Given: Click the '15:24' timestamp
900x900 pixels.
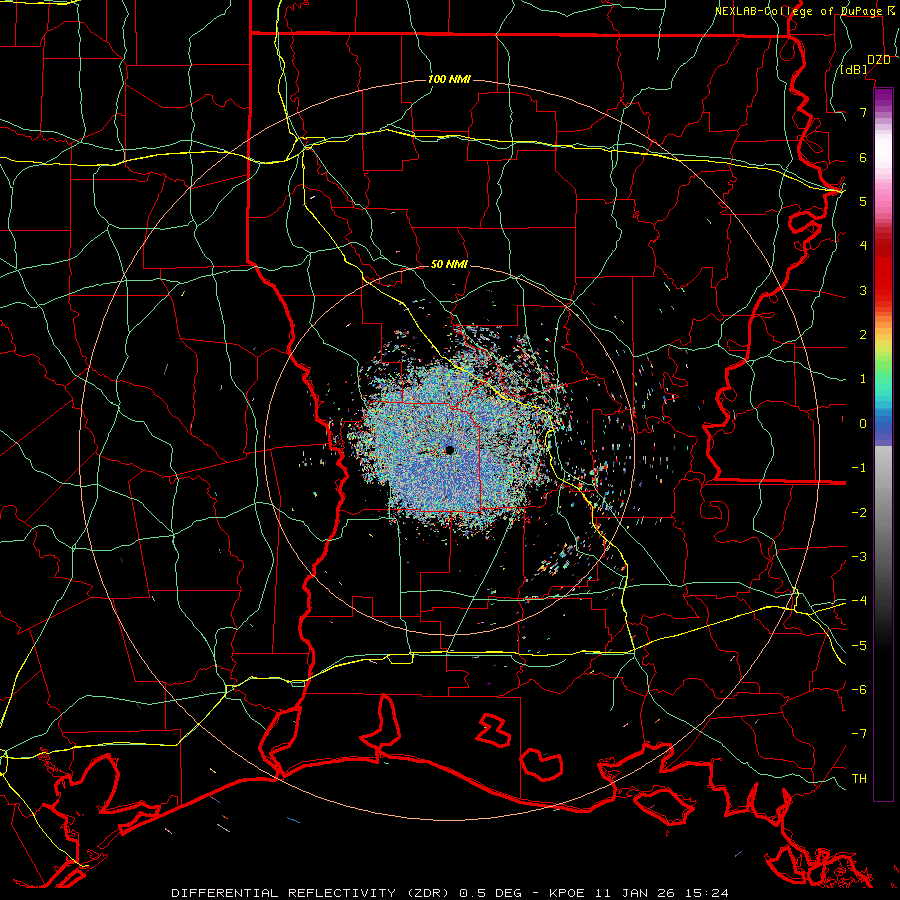Looking at the screenshot, I should click(x=707, y=893).
